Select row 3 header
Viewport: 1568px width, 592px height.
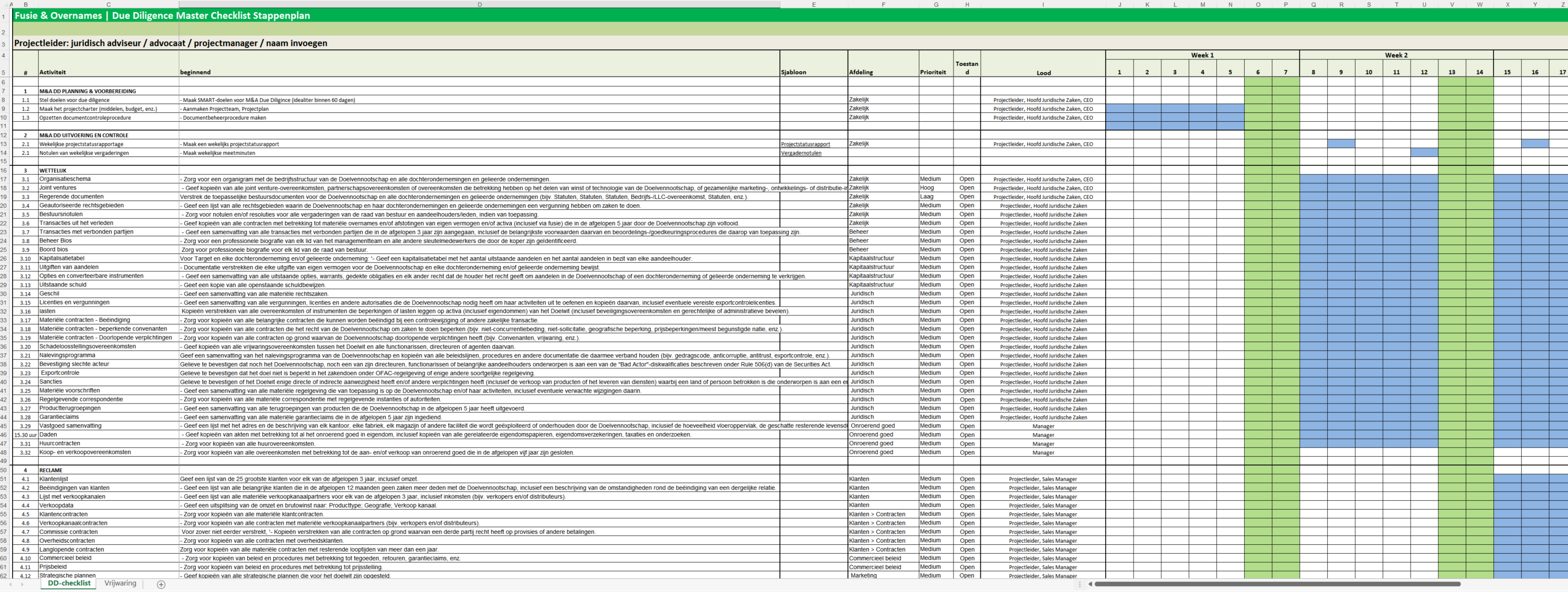click(3, 44)
